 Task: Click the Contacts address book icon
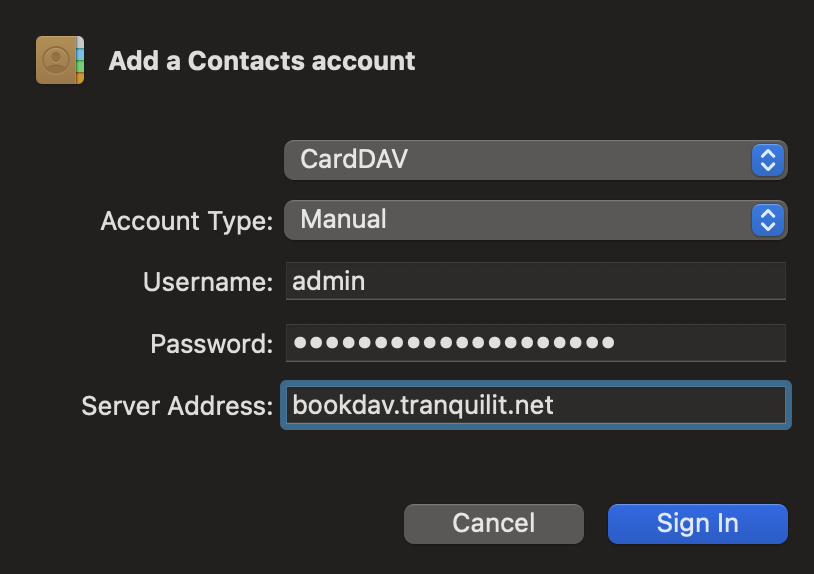[60, 60]
